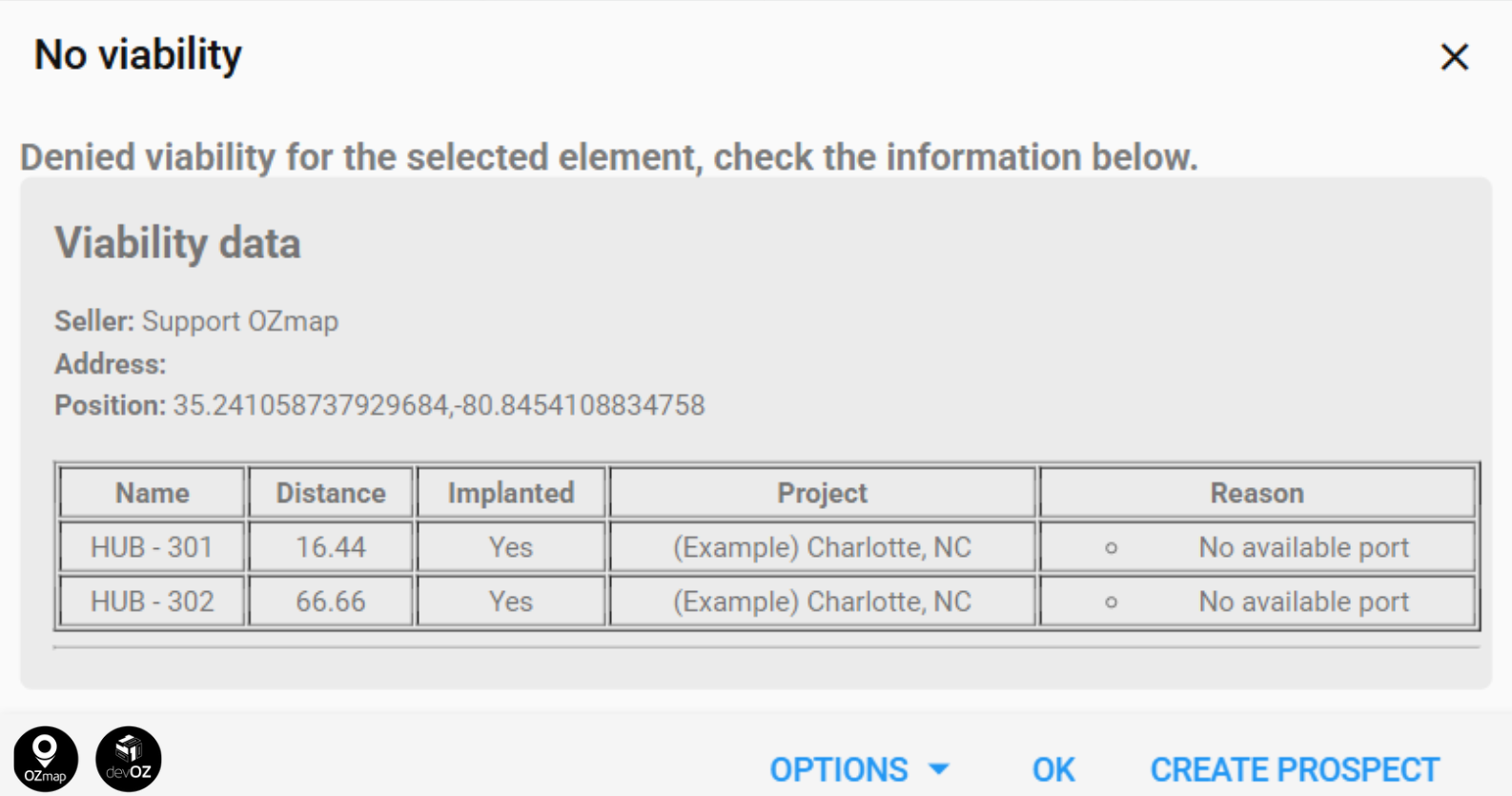The image size is (1512, 796).
Task: Open the OPTIONS dropdown menu
Action: (x=840, y=769)
